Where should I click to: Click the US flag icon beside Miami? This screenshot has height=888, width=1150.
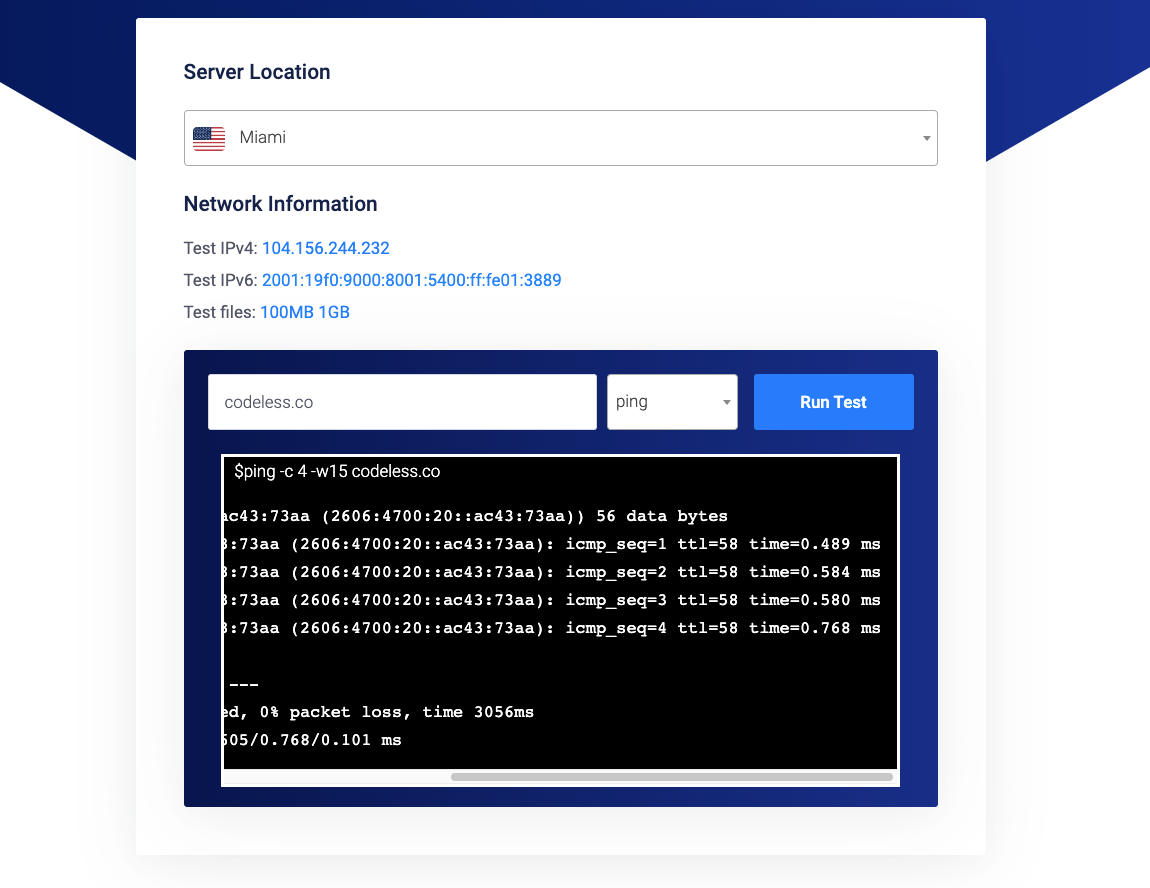coord(208,138)
